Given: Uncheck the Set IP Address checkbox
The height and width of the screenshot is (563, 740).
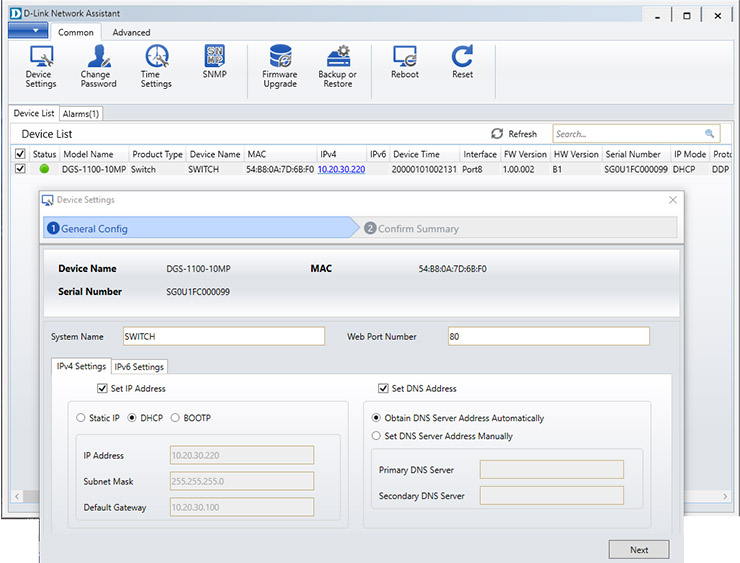Looking at the screenshot, I should coord(103,388).
